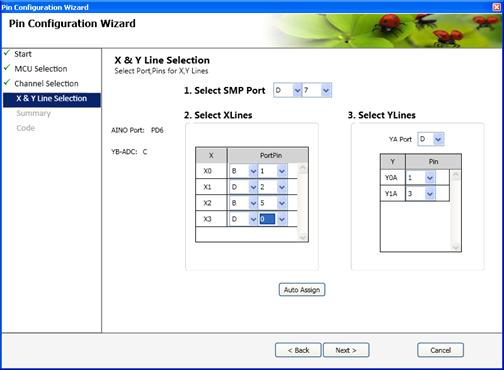Cancel the Pin Configuration Wizard
Image resolution: width=504 pixels, height=370 pixels.
tap(440, 350)
